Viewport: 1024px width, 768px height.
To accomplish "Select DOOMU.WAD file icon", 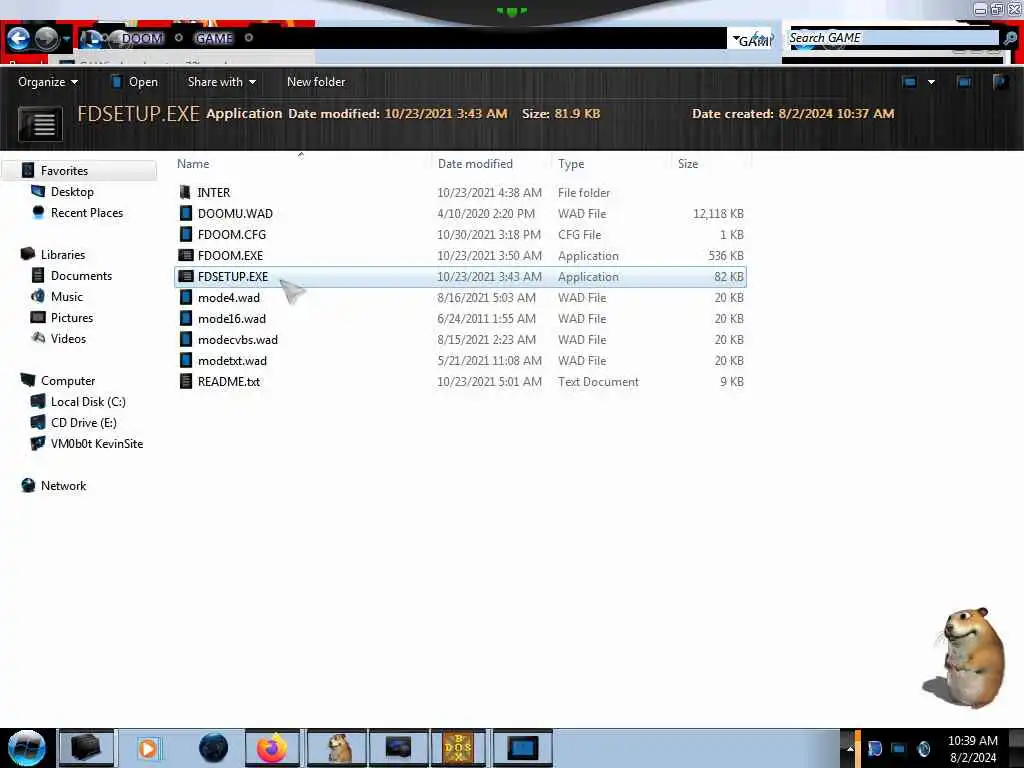I will coord(186,214).
